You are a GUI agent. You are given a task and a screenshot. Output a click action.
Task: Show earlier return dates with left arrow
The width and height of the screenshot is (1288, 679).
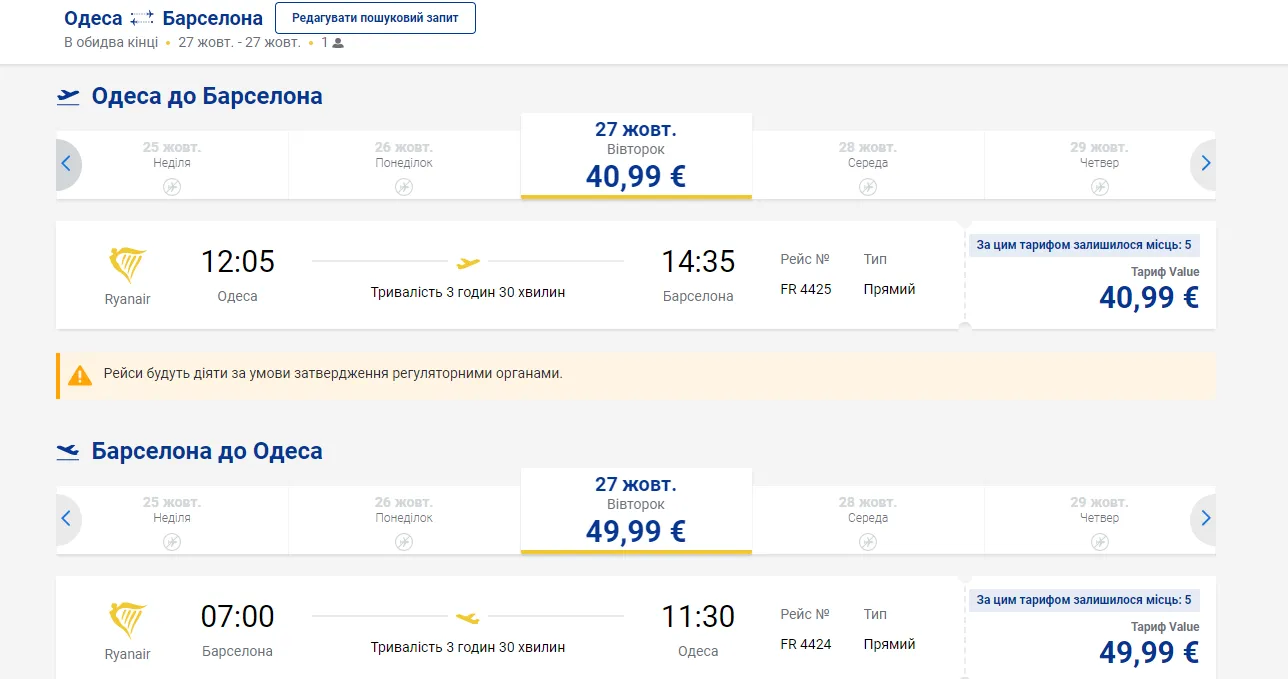[67, 519]
